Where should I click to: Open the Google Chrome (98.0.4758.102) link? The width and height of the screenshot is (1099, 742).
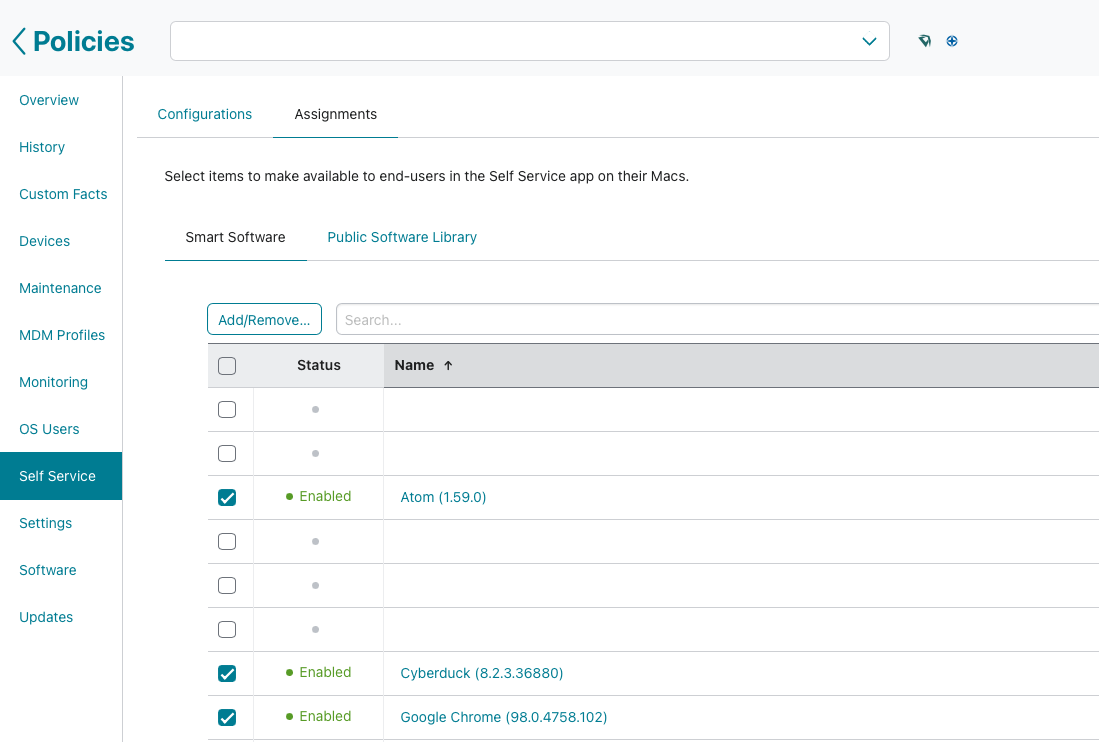[x=504, y=717]
